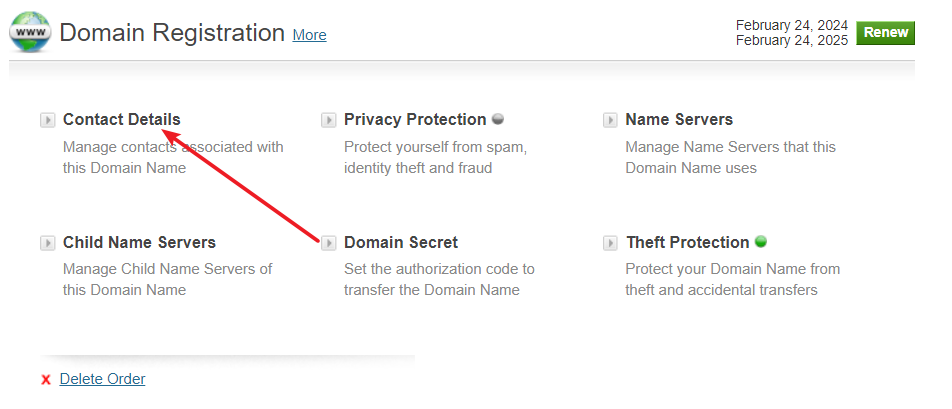Expand the Theft Protection arrow
This screenshot has width=952, height=409.
click(x=610, y=243)
